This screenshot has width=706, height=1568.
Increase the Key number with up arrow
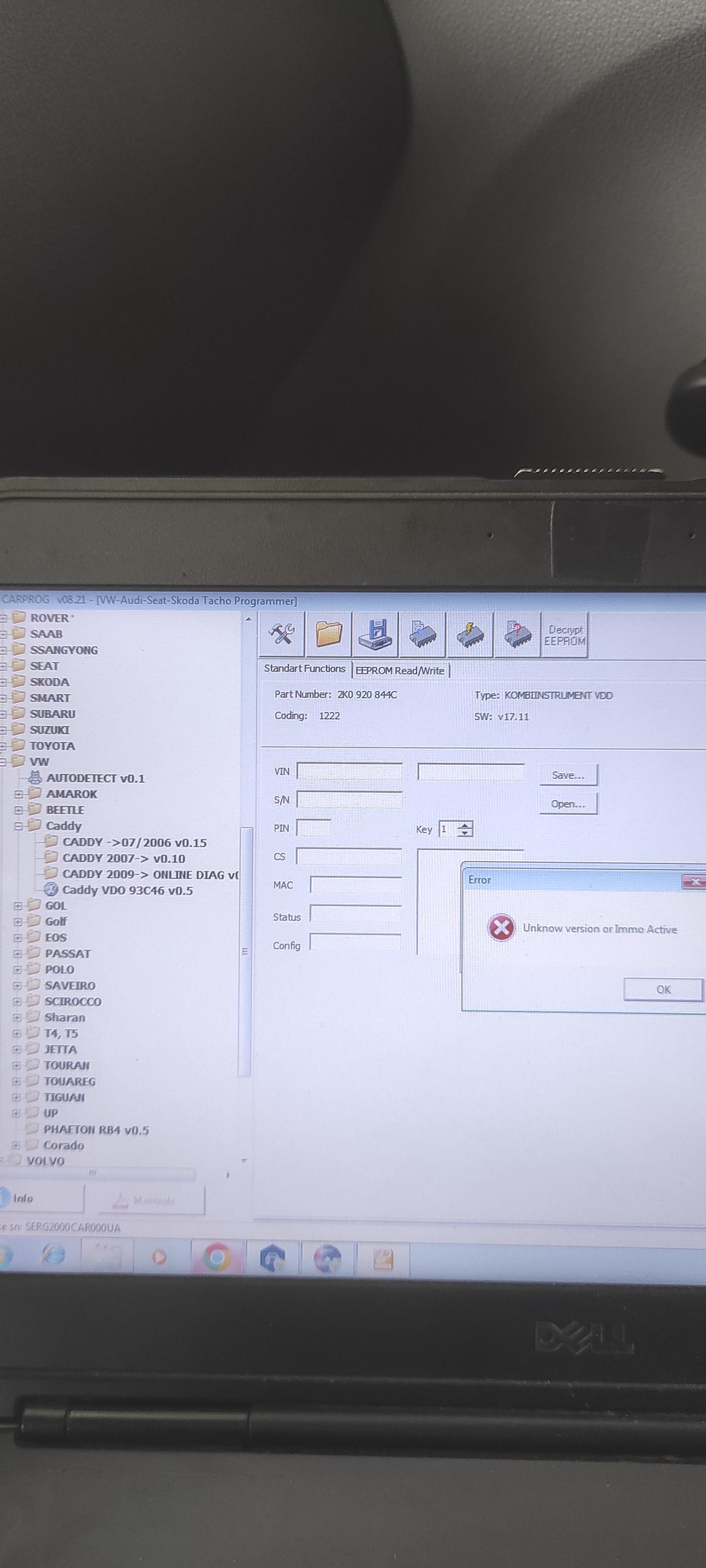click(465, 825)
